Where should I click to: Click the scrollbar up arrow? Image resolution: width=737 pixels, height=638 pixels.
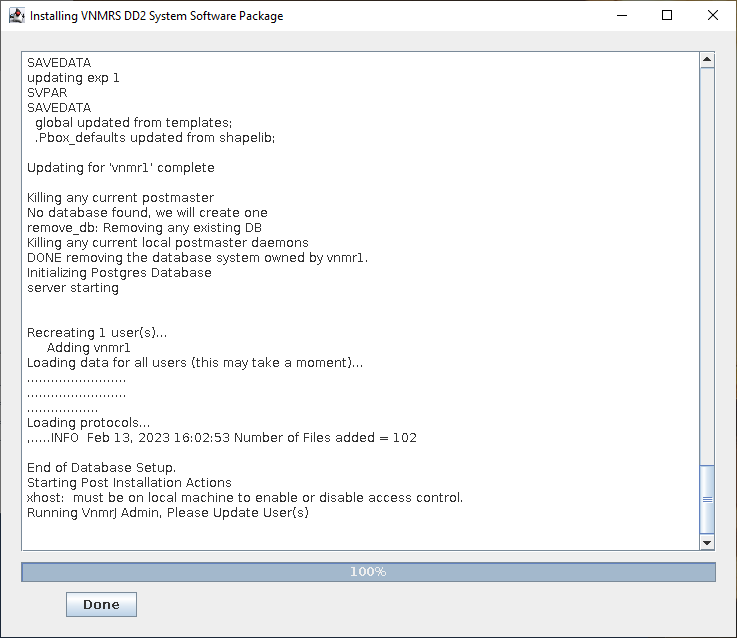[707, 60]
